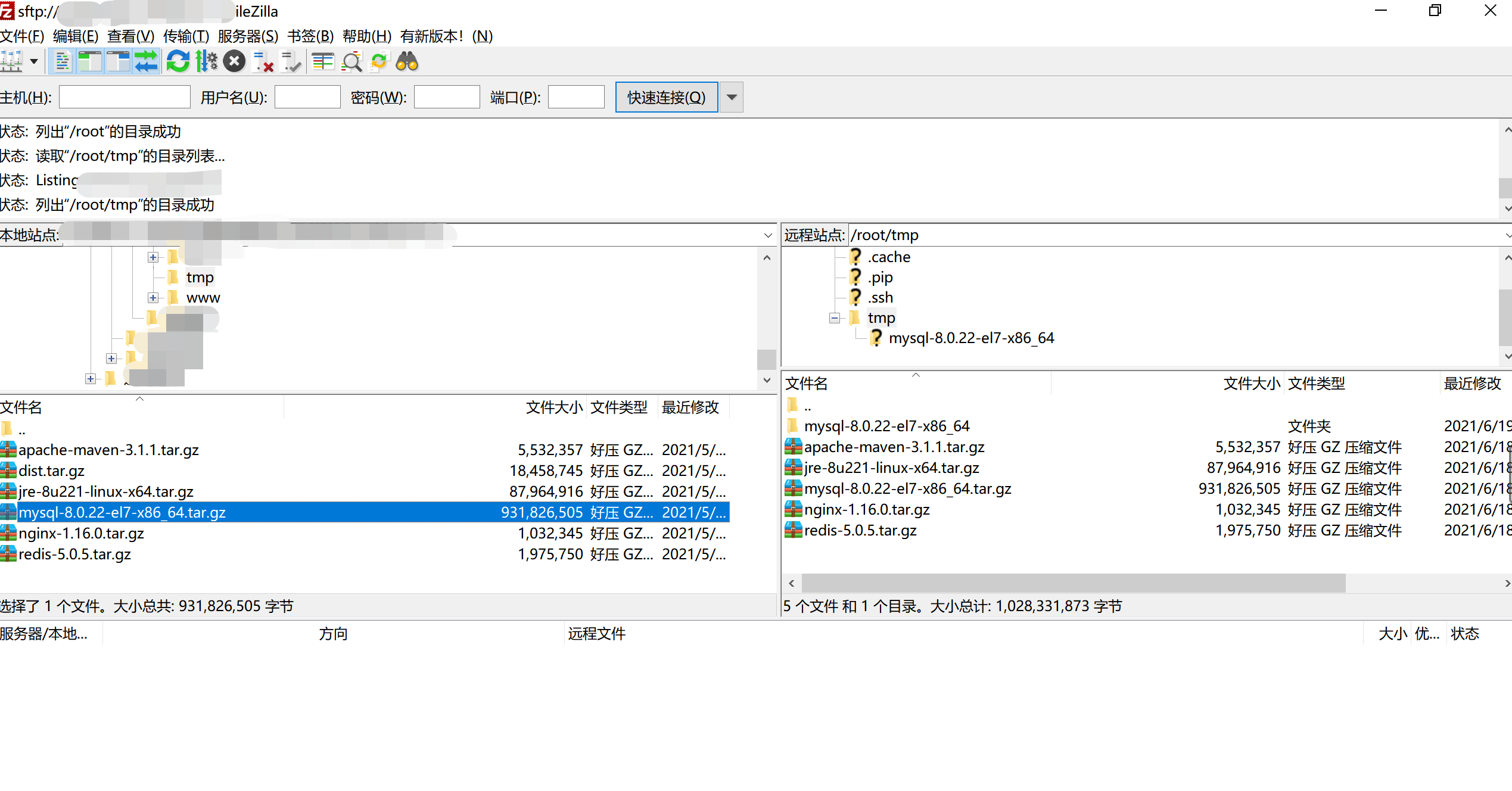Screen dimensions: 1512x791
Task: Toggle the message log display
Action: point(62,61)
